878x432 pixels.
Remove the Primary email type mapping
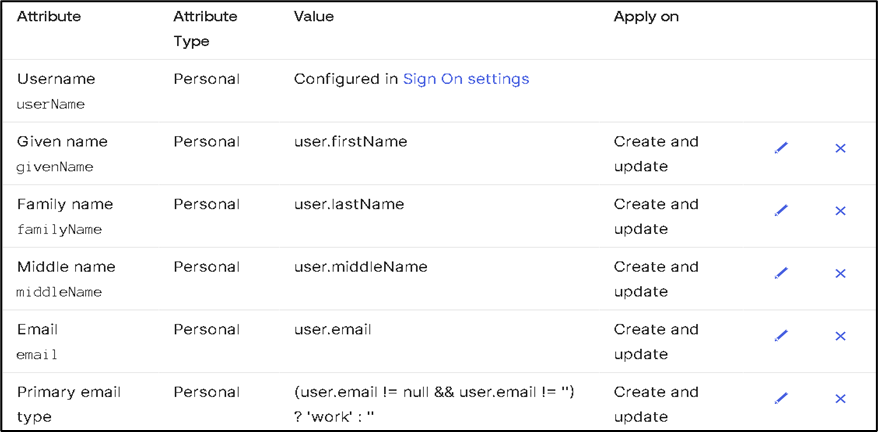pyautogui.click(x=840, y=398)
